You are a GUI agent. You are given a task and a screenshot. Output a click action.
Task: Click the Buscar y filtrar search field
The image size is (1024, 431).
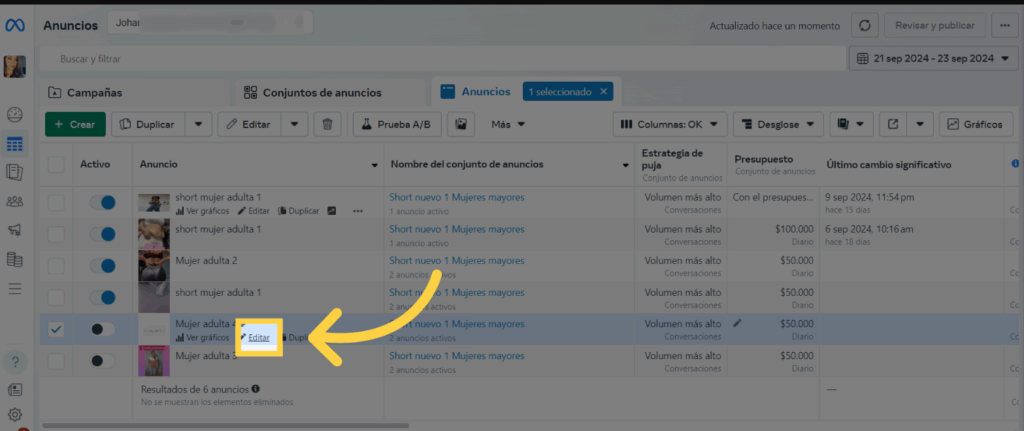click(x=440, y=59)
